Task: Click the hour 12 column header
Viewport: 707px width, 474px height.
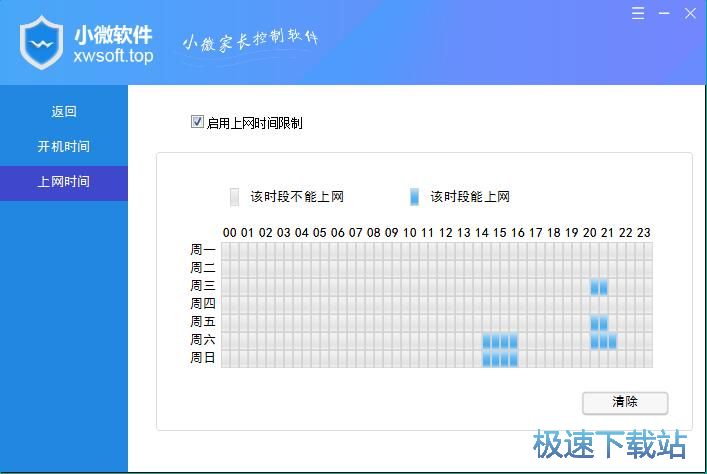Action: coord(445,233)
